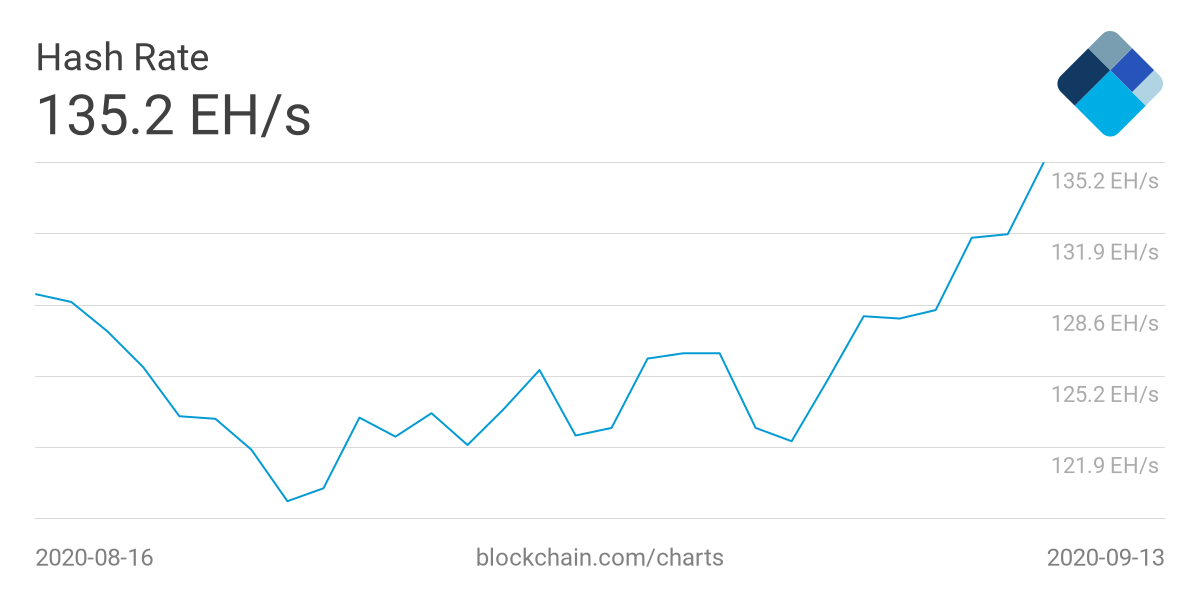Image resolution: width=1200 pixels, height=600 pixels.
Task: Click the large 135.2 EH/s headline value
Action: (x=173, y=115)
